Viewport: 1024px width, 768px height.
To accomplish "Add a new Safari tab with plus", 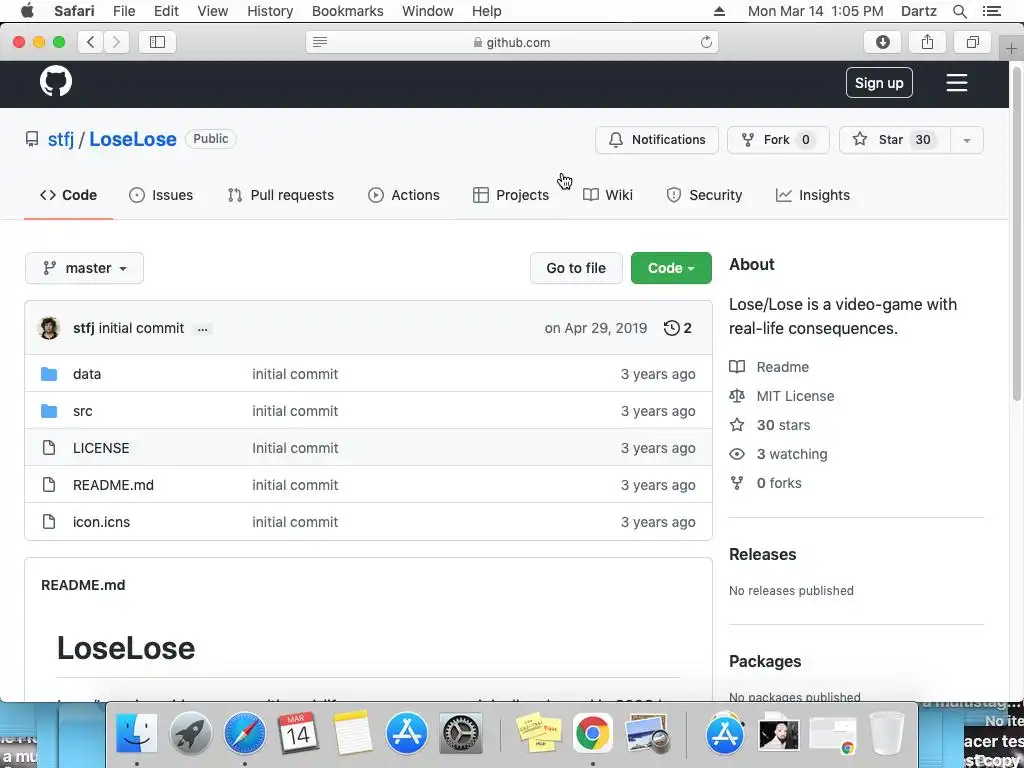I will click(1011, 48).
